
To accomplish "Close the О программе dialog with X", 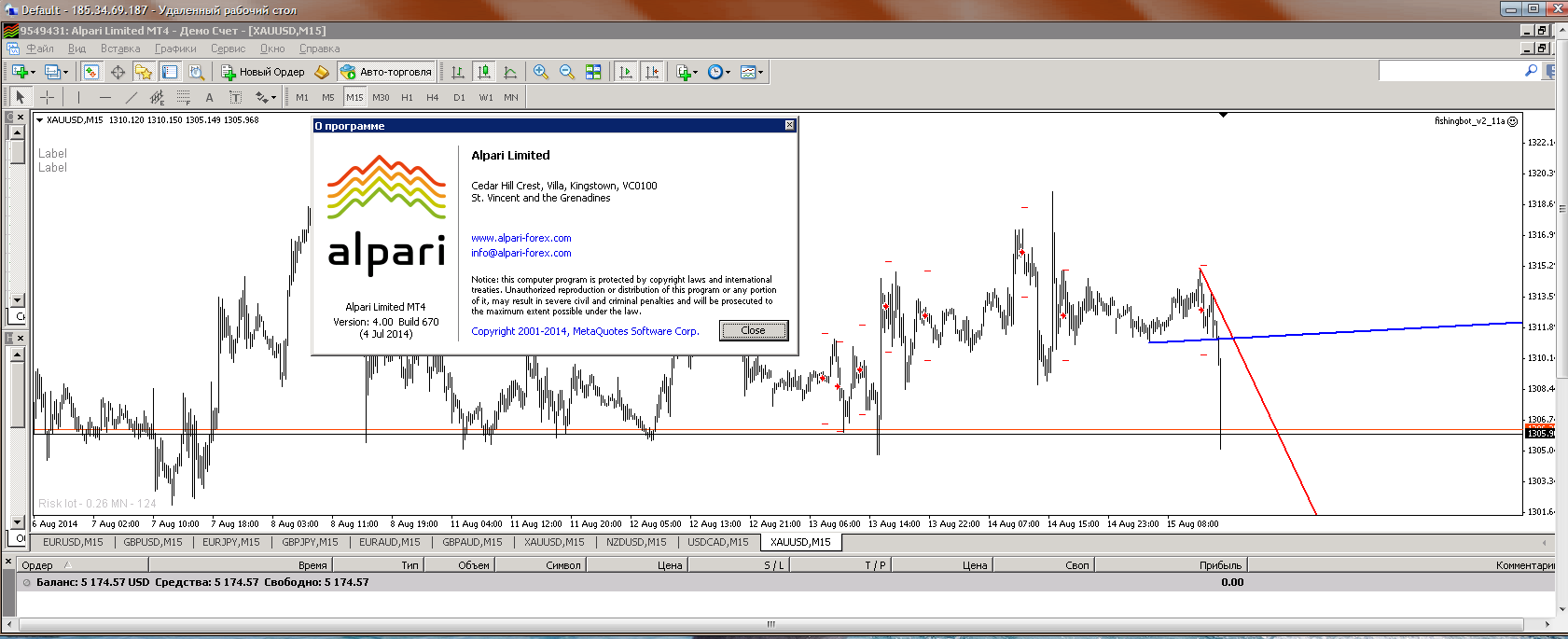I will (x=789, y=125).
